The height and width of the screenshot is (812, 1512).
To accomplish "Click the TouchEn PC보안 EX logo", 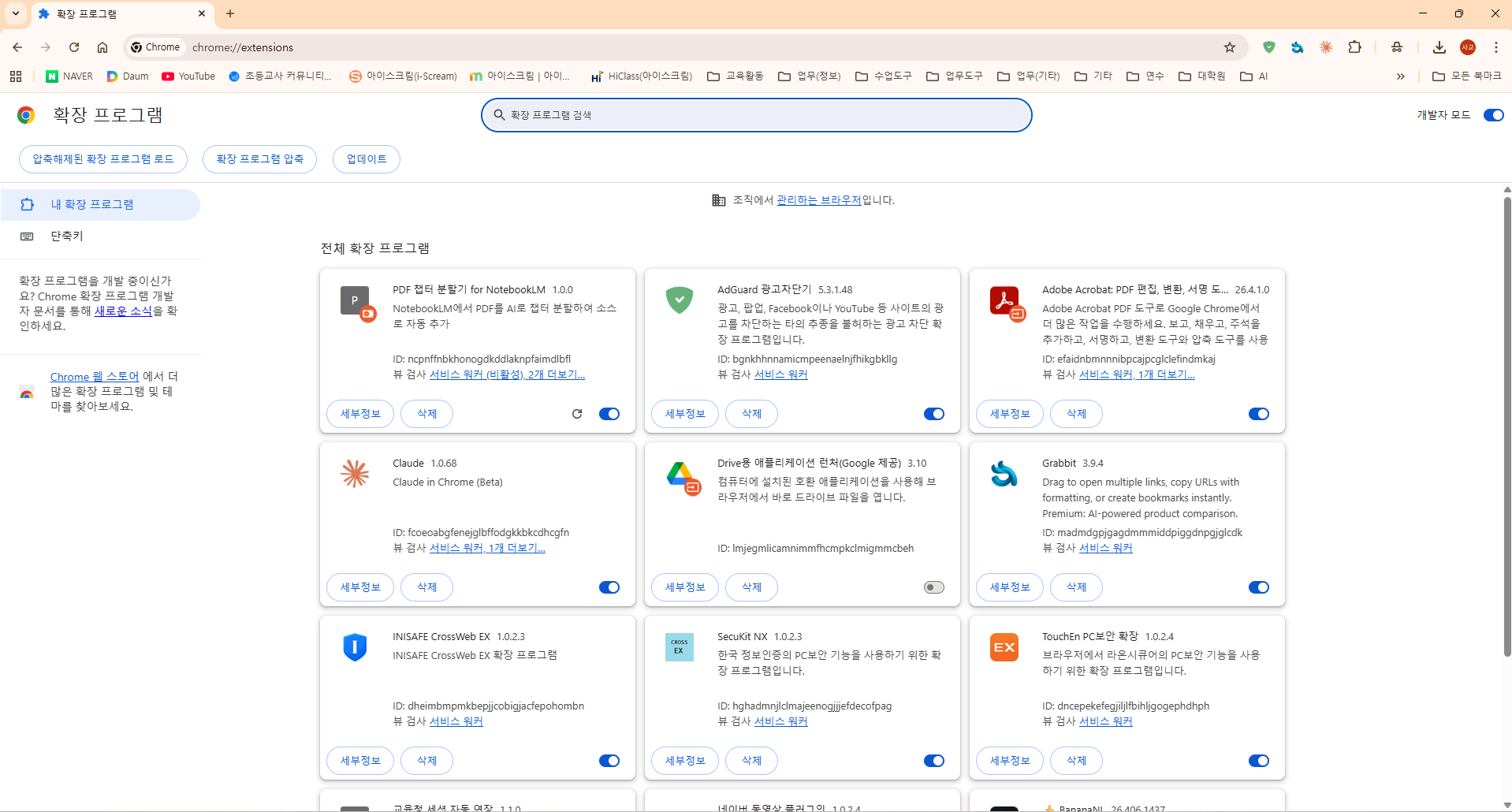I will point(1004,647).
